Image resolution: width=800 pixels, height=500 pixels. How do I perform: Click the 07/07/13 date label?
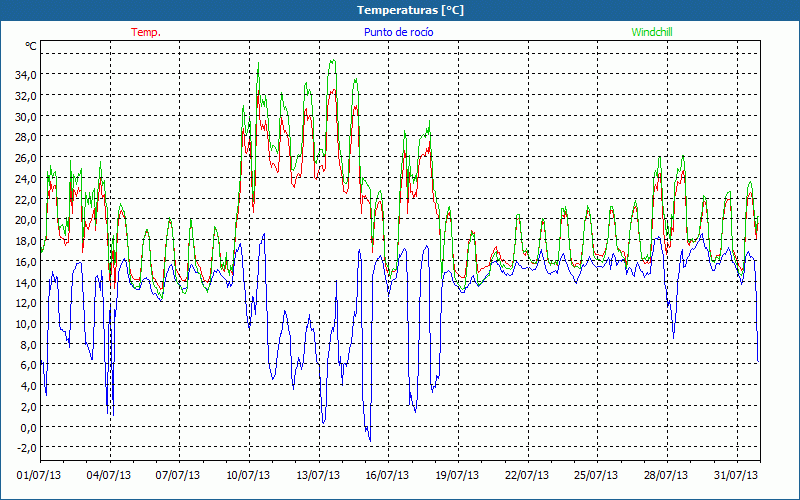[x=178, y=476]
